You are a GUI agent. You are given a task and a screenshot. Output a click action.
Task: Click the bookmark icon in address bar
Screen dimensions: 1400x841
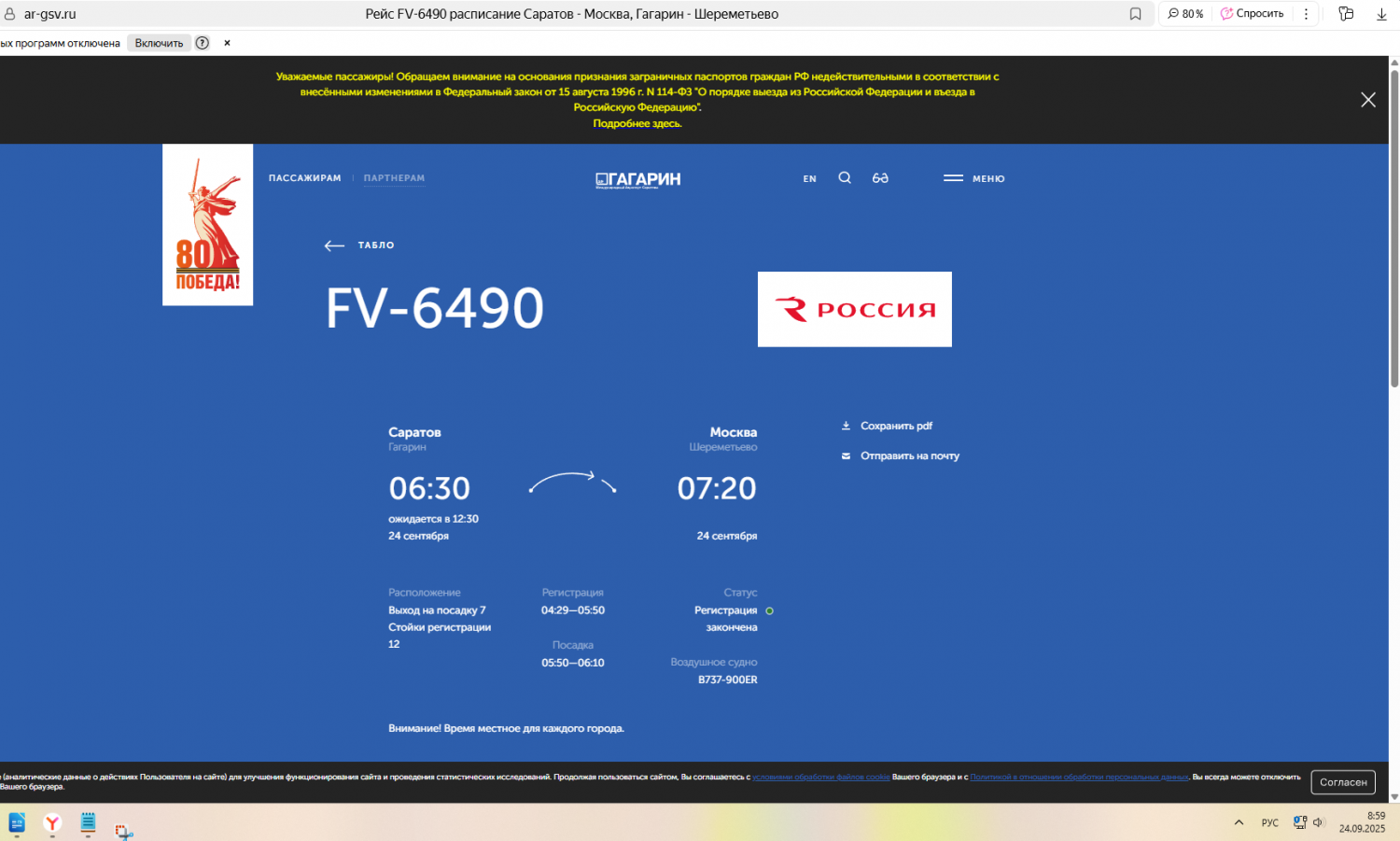coord(1135,14)
